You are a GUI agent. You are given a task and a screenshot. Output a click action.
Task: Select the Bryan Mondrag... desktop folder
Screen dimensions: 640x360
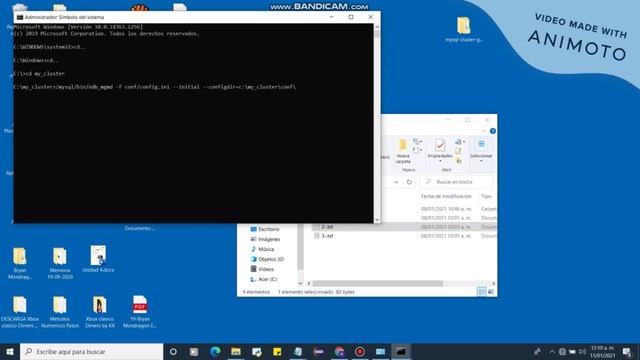pyautogui.click(x=20, y=263)
